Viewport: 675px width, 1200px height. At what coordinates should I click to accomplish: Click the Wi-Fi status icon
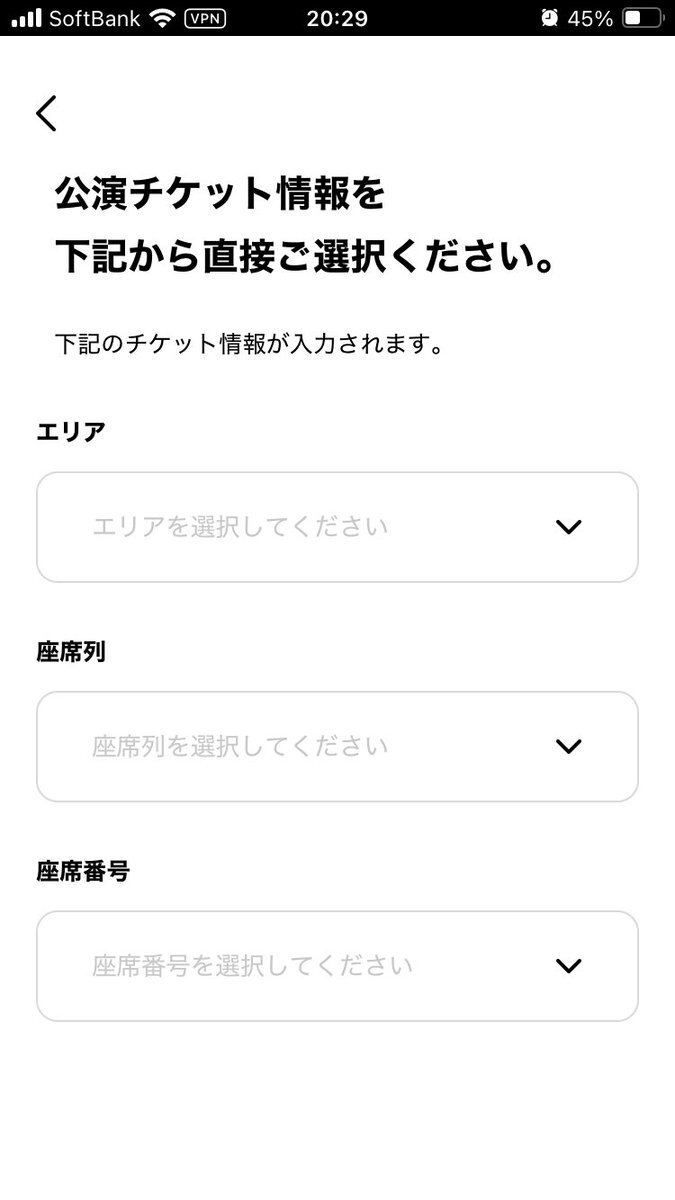[161, 18]
